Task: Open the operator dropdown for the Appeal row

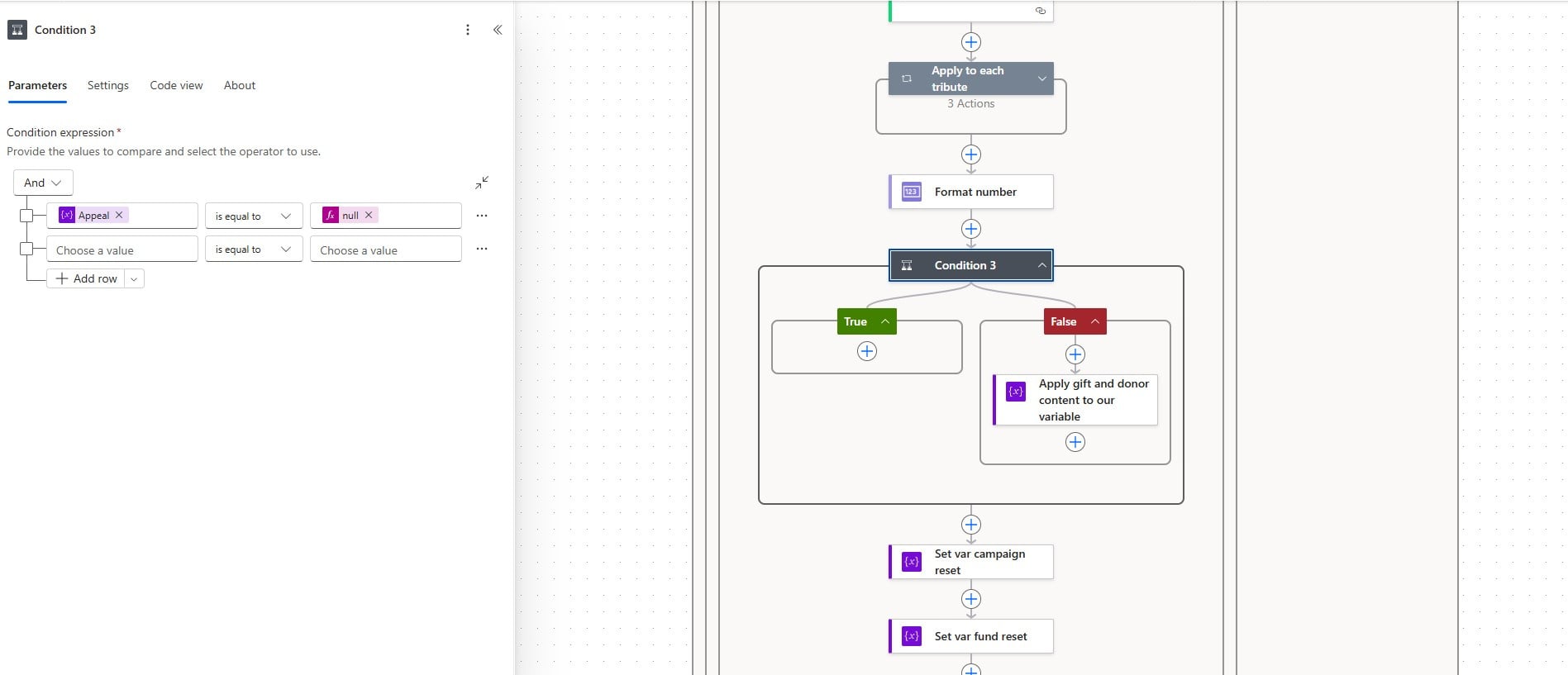Action: (254, 216)
